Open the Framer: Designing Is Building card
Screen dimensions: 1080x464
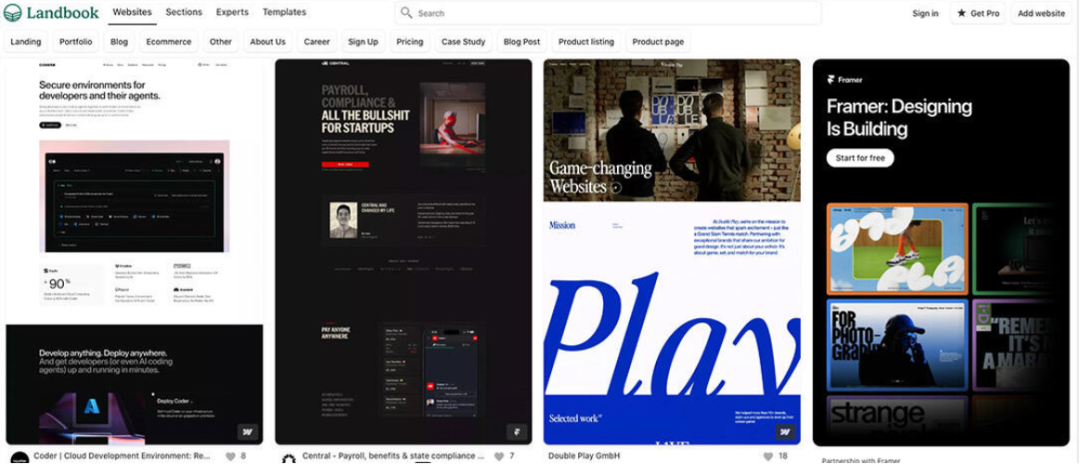[x=941, y=252]
